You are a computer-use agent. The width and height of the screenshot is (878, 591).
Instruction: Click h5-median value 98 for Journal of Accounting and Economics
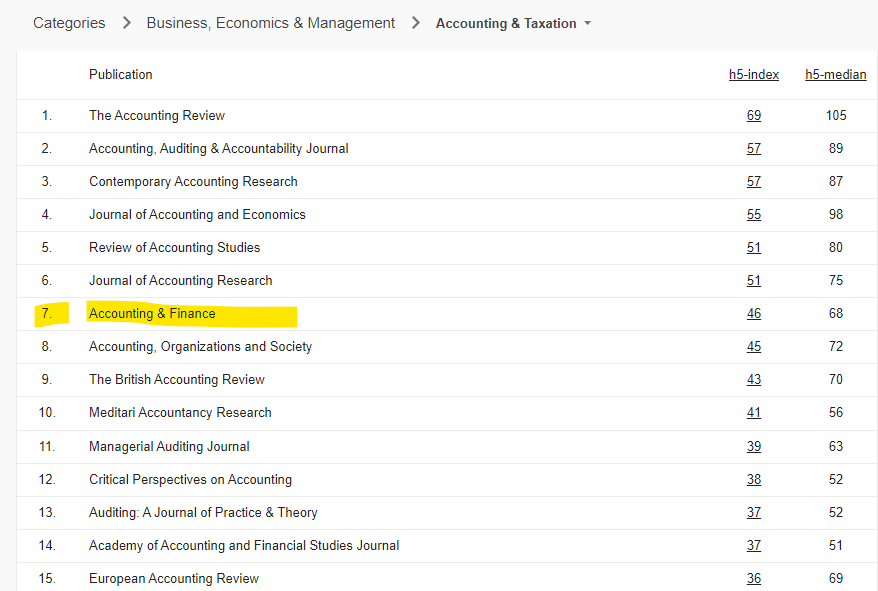point(836,215)
